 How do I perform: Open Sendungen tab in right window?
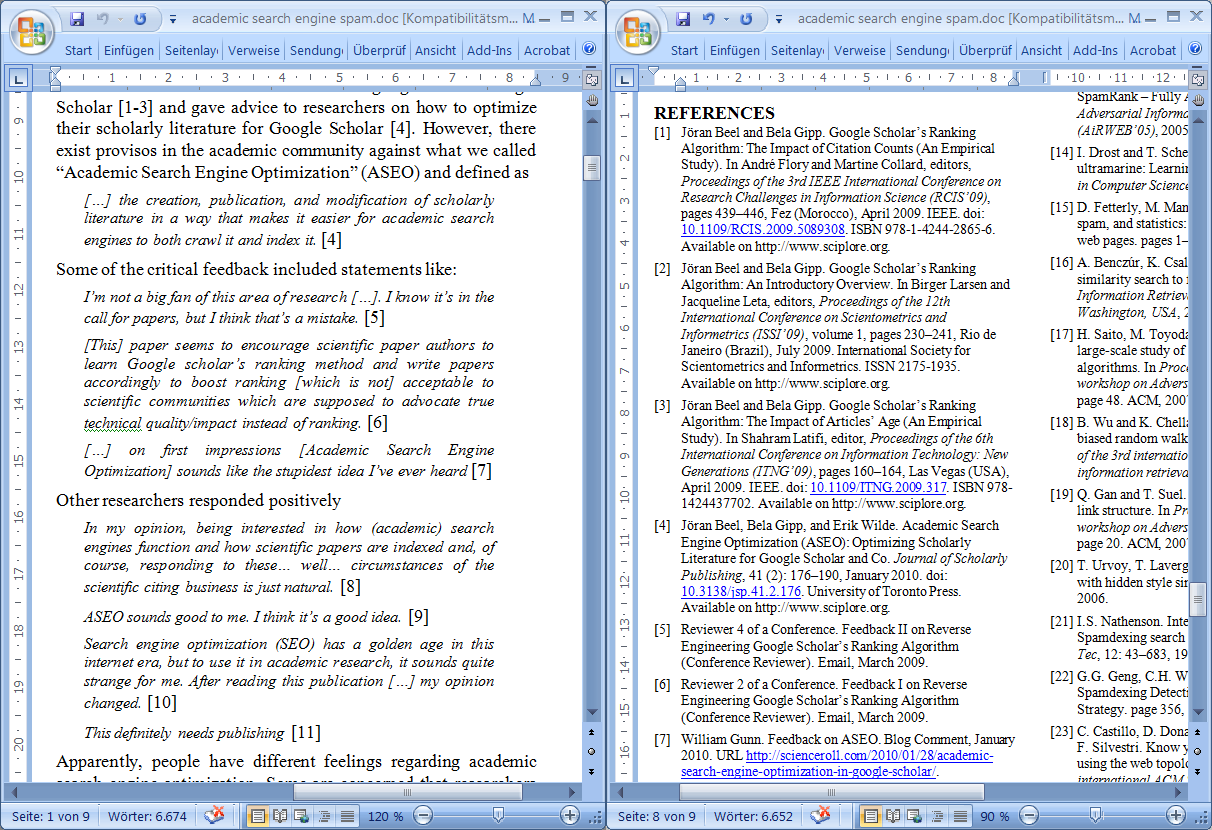tap(922, 50)
